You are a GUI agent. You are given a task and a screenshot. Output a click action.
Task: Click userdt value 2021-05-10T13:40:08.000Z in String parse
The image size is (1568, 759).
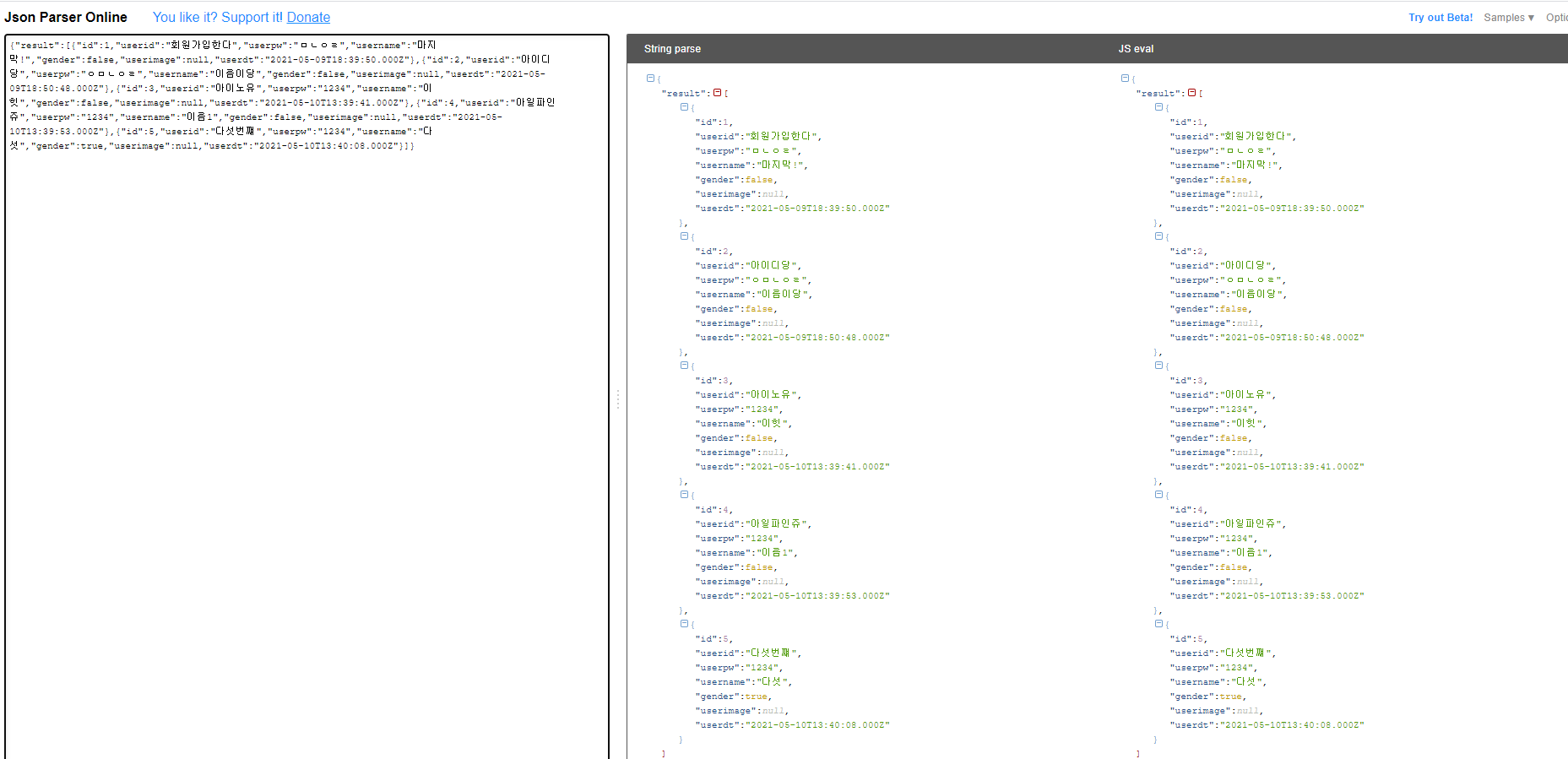(817, 725)
